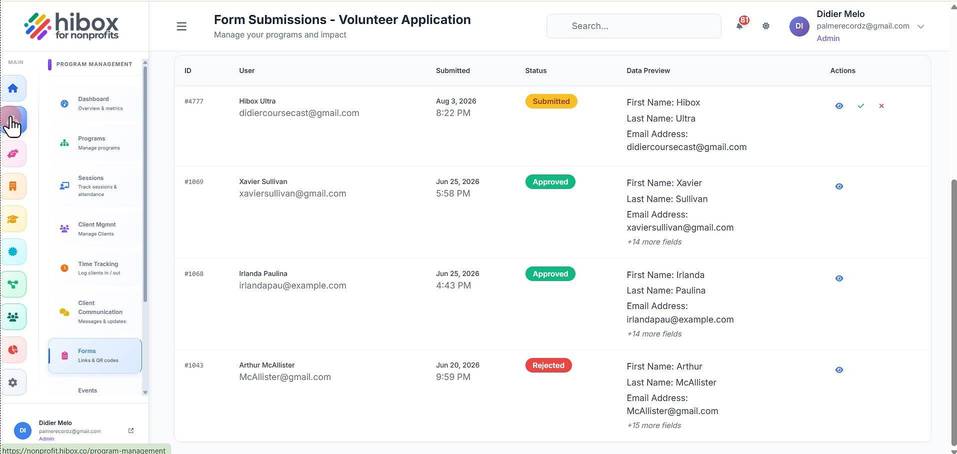This screenshot has width=957, height=454.
Task: Click the Submitted status badge
Action: (551, 101)
